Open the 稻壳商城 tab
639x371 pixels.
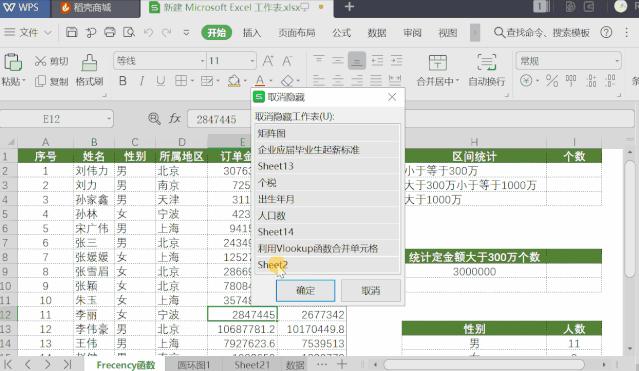tap(95, 8)
